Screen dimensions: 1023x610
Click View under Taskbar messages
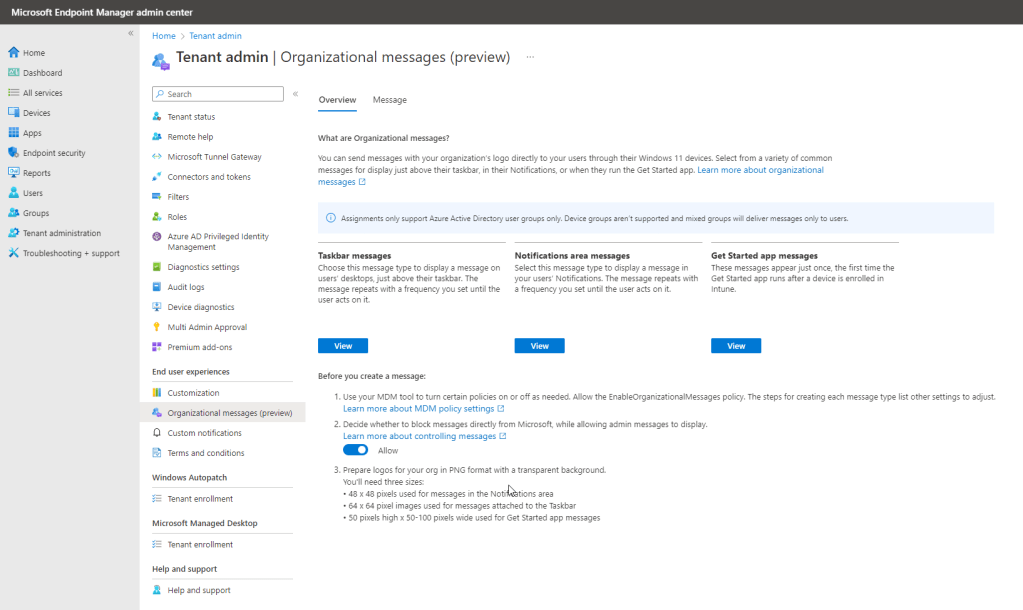click(342, 344)
